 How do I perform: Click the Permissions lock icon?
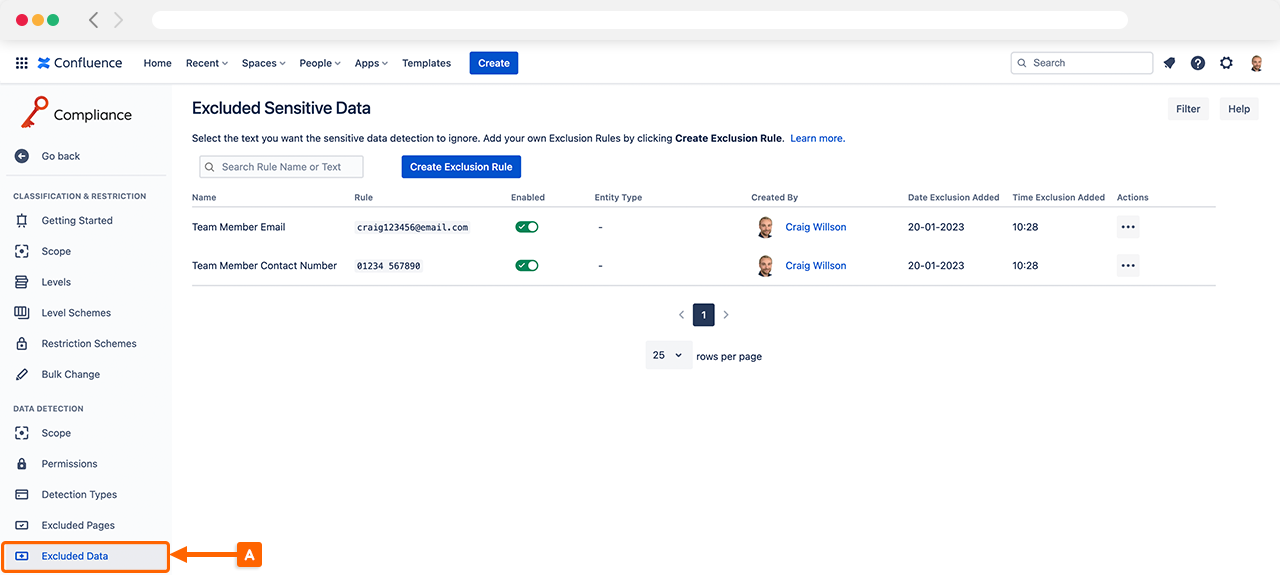point(22,464)
